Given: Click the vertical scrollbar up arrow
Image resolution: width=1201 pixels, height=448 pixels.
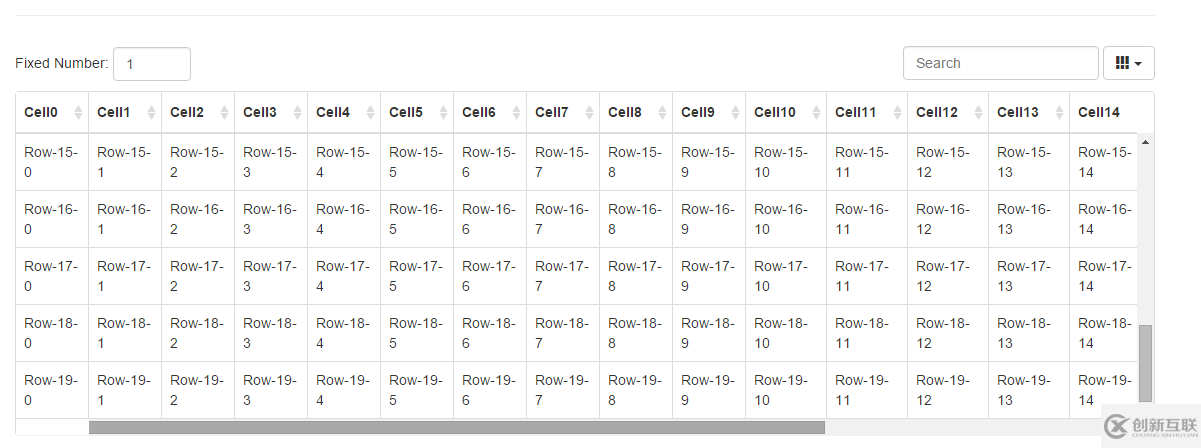Looking at the screenshot, I should pyautogui.click(x=1145, y=142).
